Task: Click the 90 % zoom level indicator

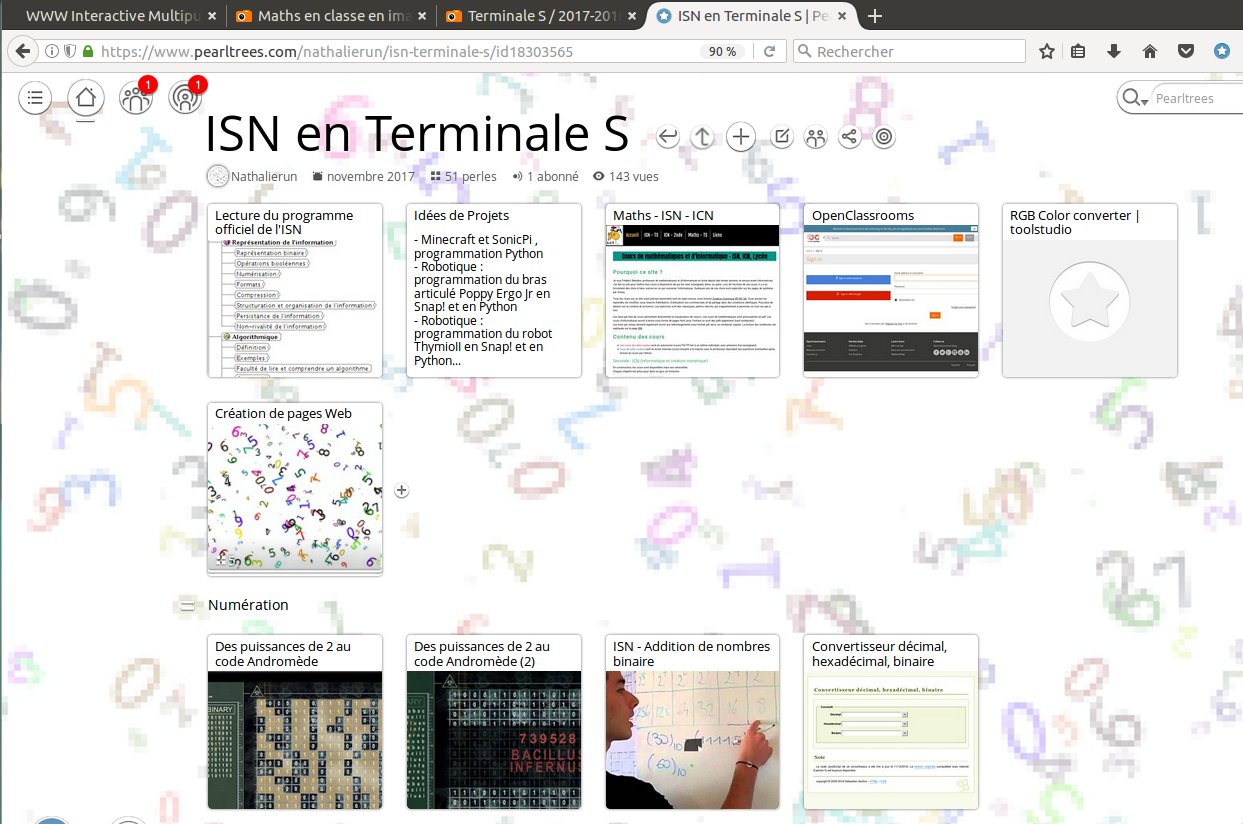Action: tap(722, 52)
